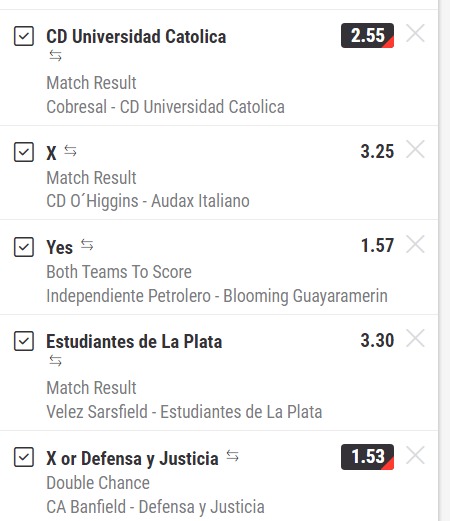This screenshot has width=450, height=521.
Task: Remove the CD O'Higgins draw selection
Action: pyautogui.click(x=415, y=149)
